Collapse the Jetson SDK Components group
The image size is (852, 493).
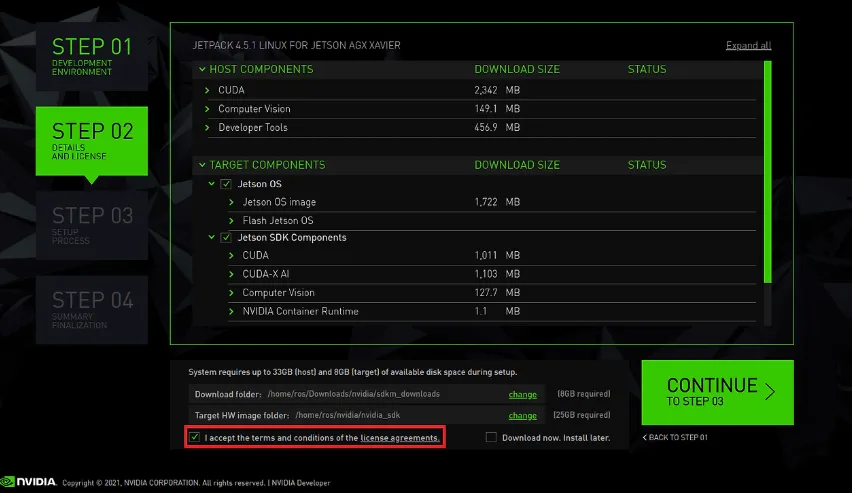tap(212, 238)
